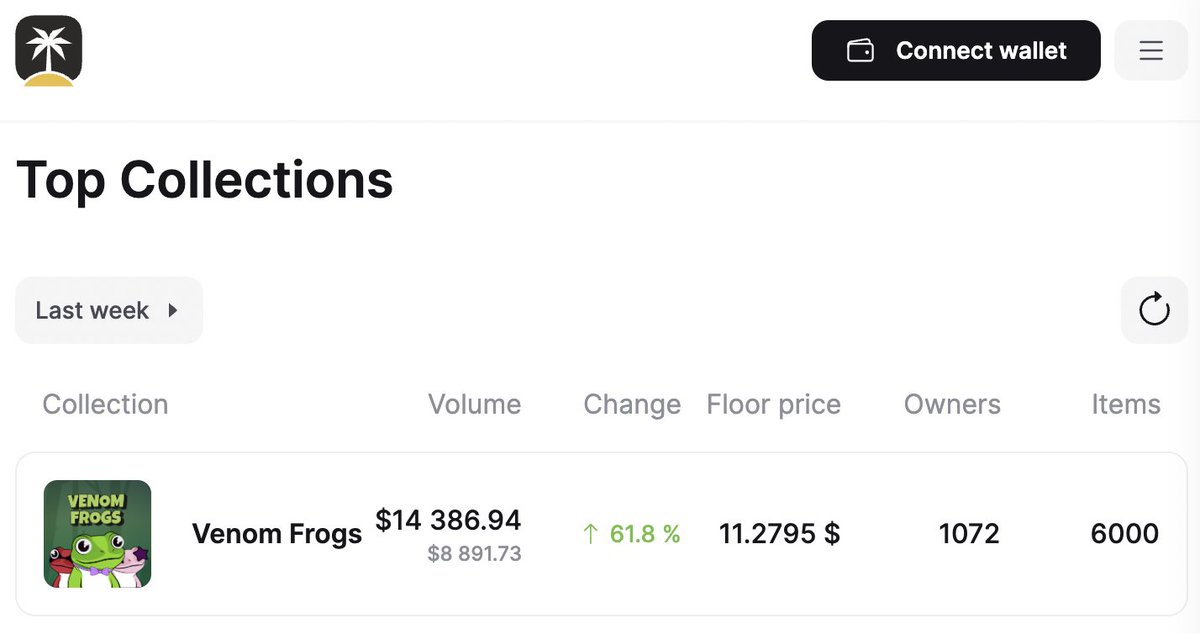Open the hamburger menu
The height and width of the screenshot is (634, 1200).
point(1151,50)
